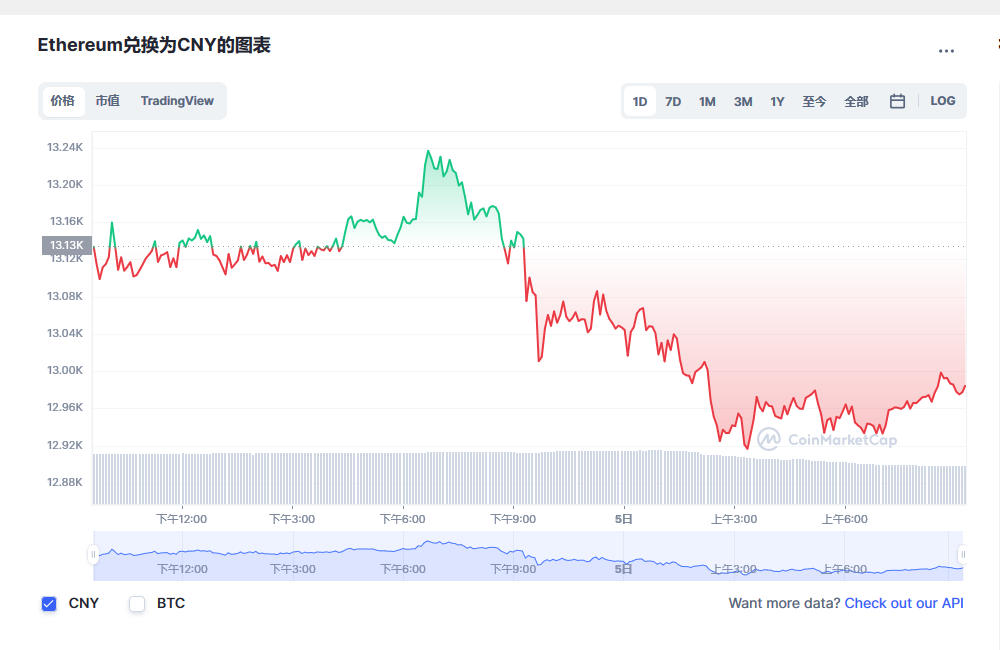Select the 7D time range
This screenshot has height=650, width=1000.
(672, 101)
